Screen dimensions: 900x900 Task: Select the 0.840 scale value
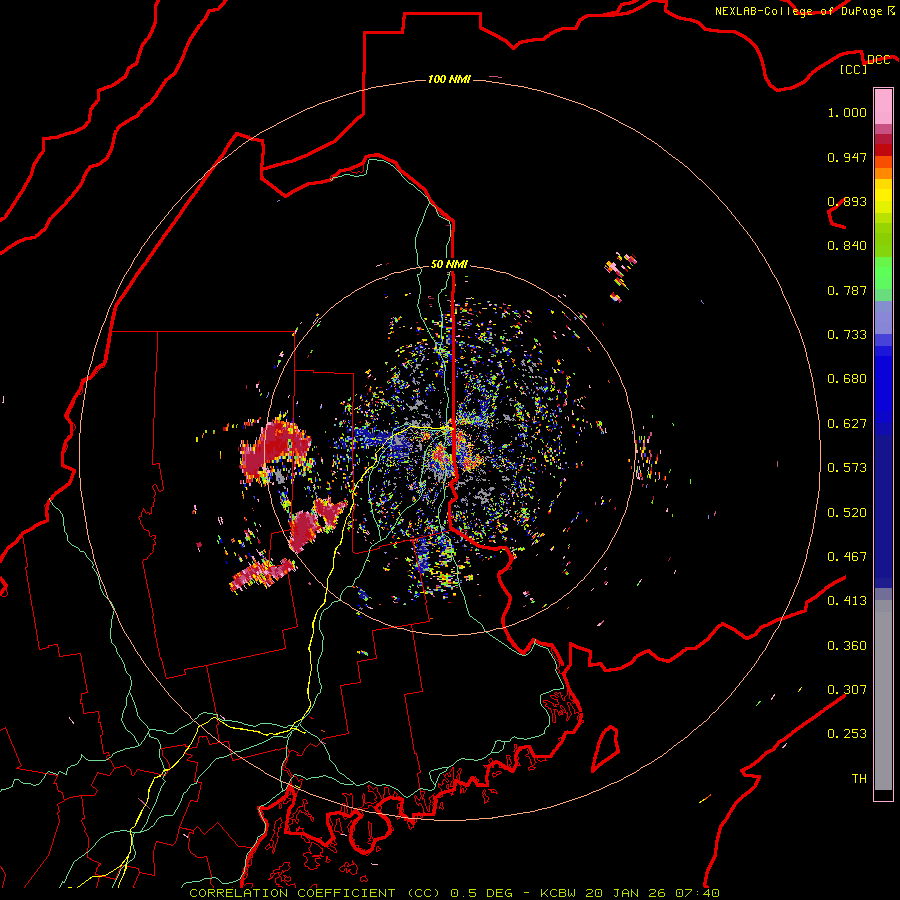tap(847, 246)
